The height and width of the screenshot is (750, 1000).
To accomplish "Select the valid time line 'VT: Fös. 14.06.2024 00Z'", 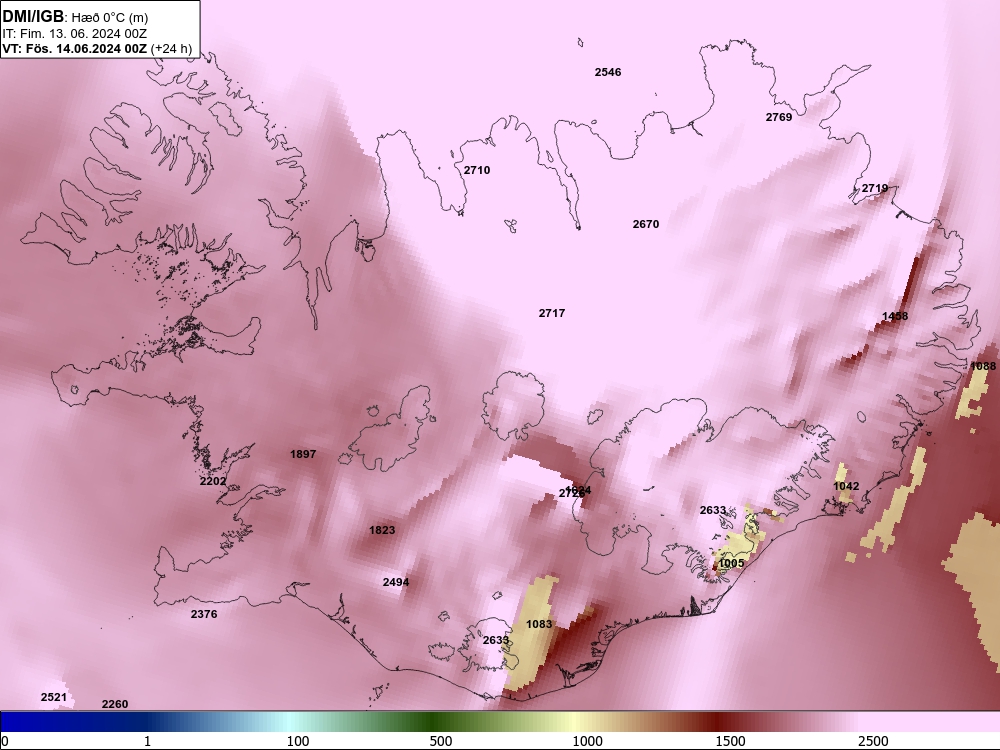I will pos(75,48).
